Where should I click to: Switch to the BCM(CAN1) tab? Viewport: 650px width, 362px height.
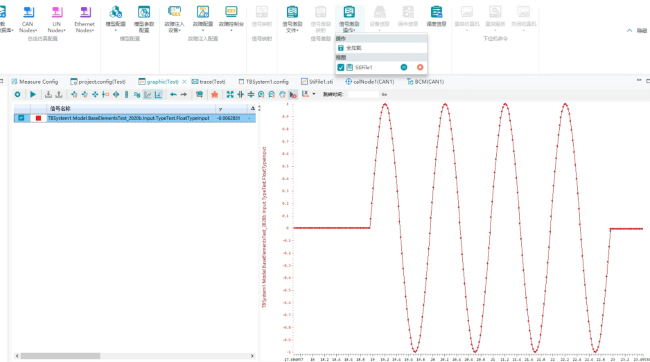tap(425, 82)
